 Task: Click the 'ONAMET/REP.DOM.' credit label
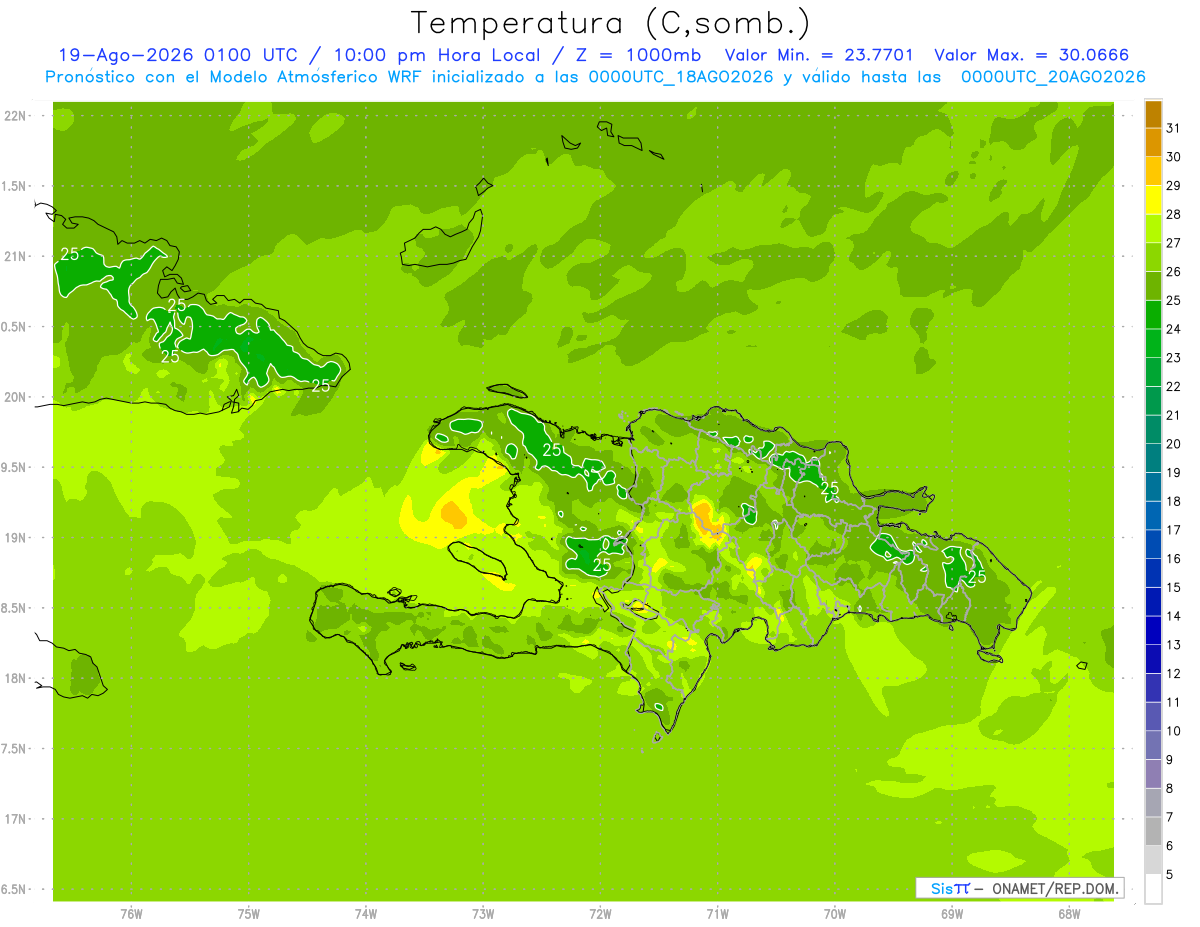point(1055,888)
